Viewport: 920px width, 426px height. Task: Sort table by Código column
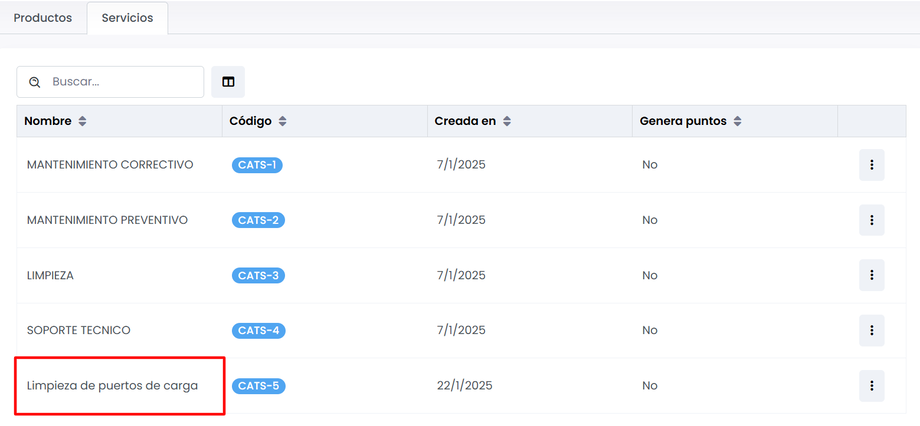click(283, 121)
